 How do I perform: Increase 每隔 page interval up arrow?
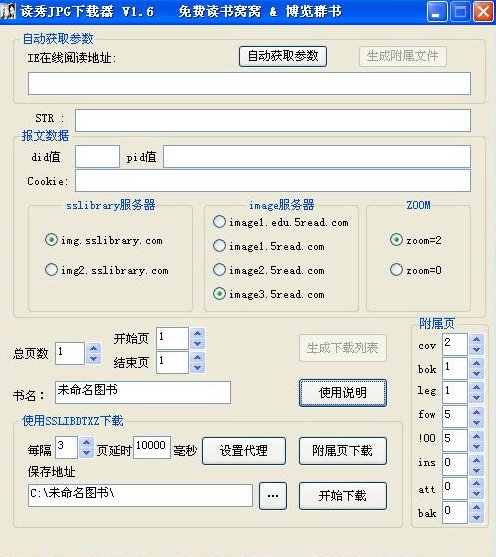point(86,442)
